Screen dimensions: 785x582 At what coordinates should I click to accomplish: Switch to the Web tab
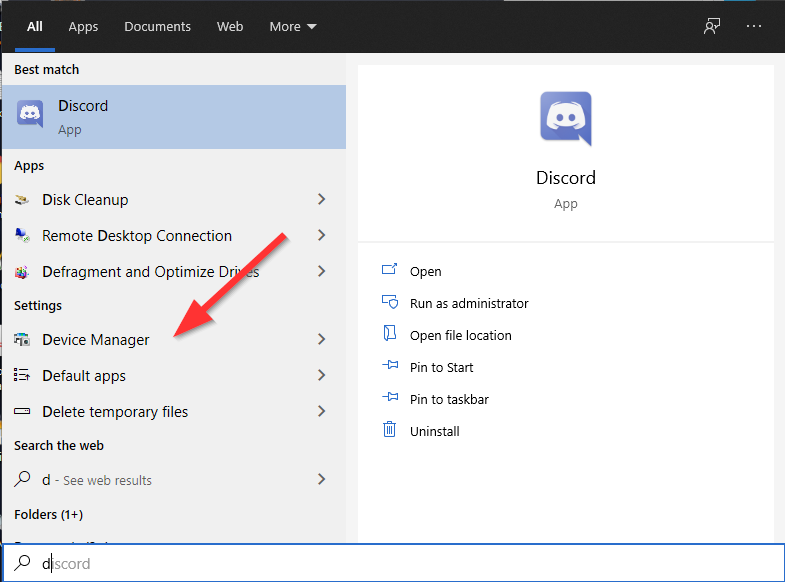point(230,27)
